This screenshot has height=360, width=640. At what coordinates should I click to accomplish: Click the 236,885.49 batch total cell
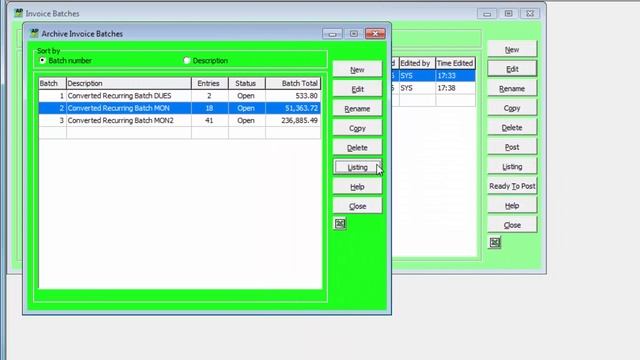293,120
